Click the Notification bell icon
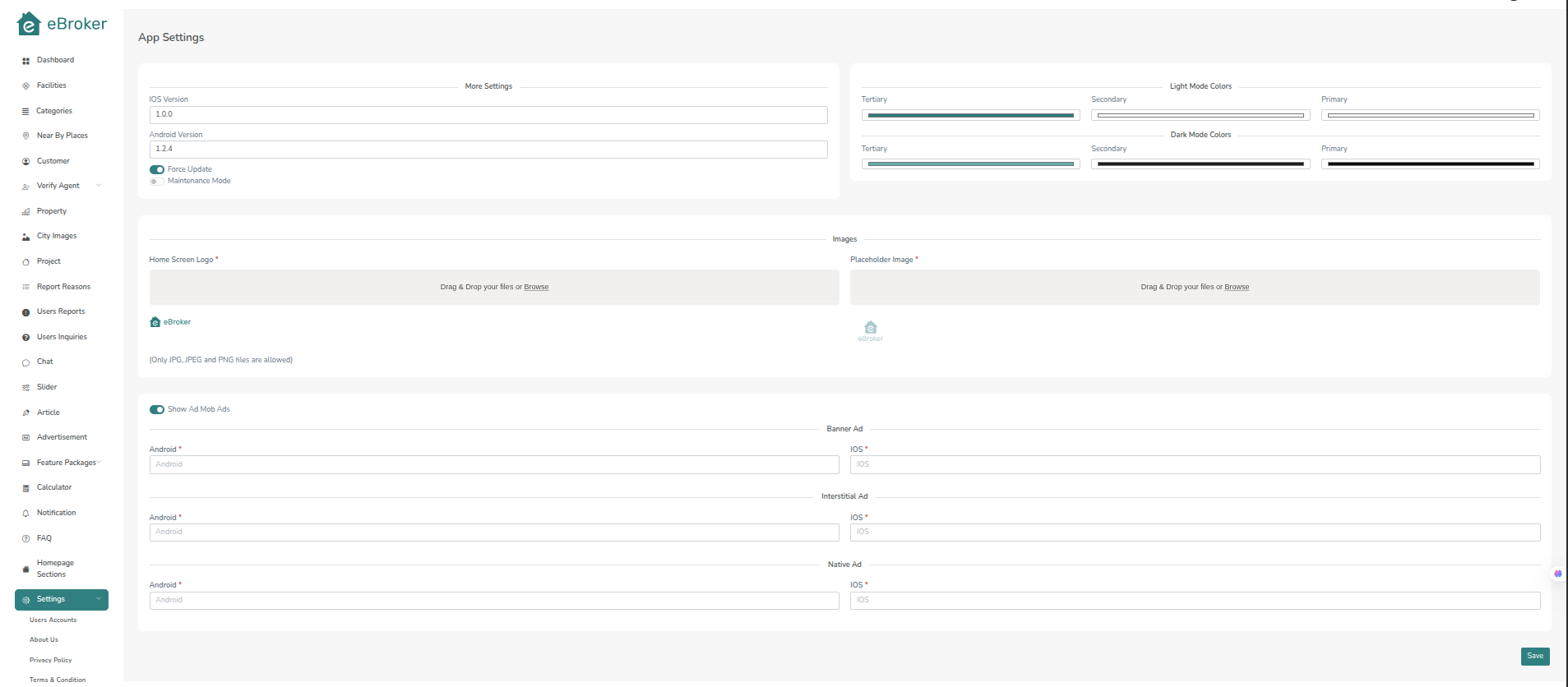This screenshot has height=687, width=1568. (x=25, y=514)
